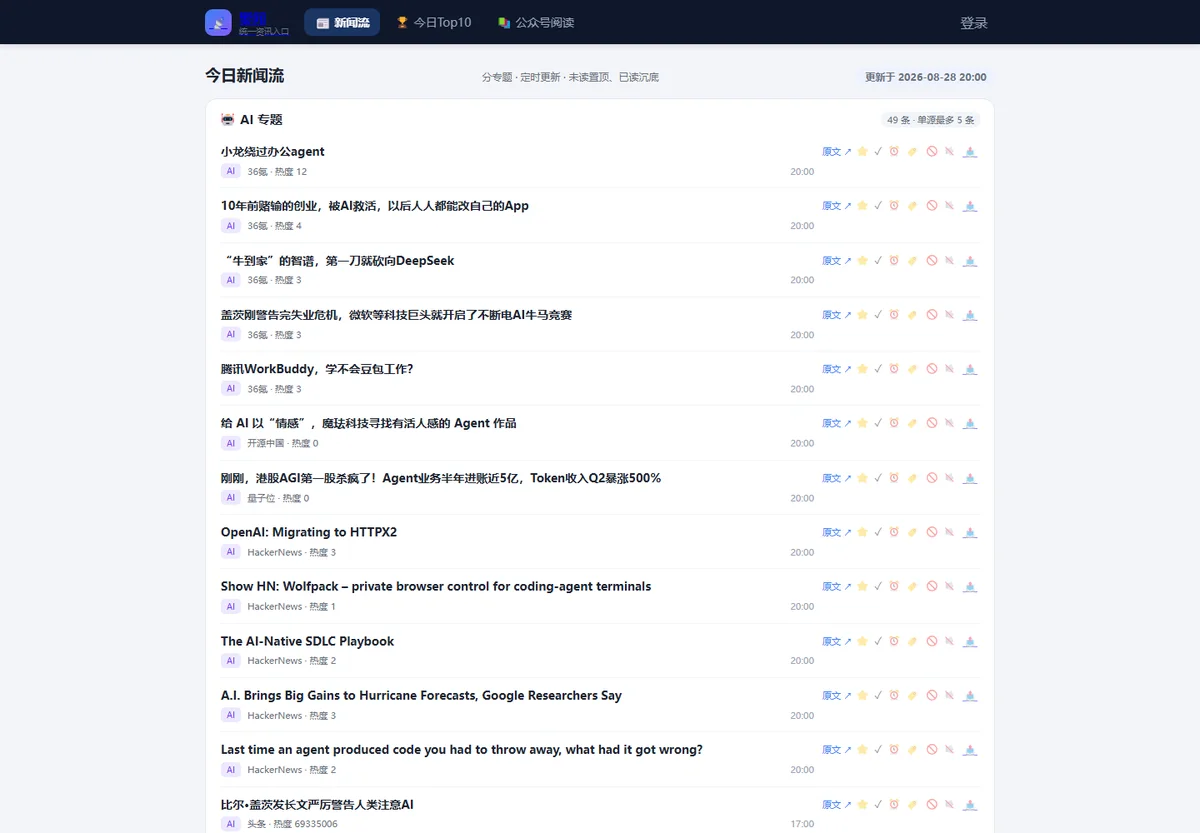This screenshot has height=833, width=1200.
Task: Click the 49 条 · 单源最多 5 条 badge
Action: tap(930, 120)
